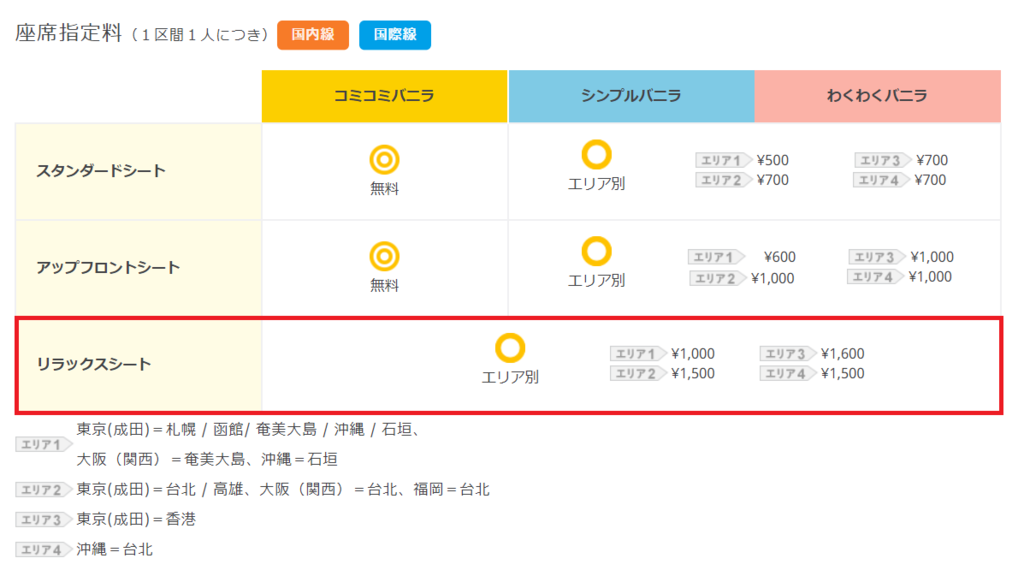Viewport: 1024px width, 576px height.
Task: Click the （１区間１人につき） note
Action: tap(200, 35)
